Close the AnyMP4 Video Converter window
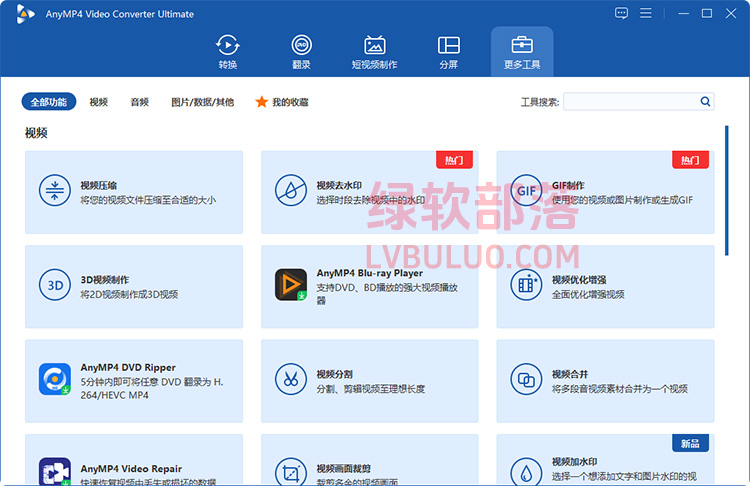The height and width of the screenshot is (486, 750). tap(731, 13)
